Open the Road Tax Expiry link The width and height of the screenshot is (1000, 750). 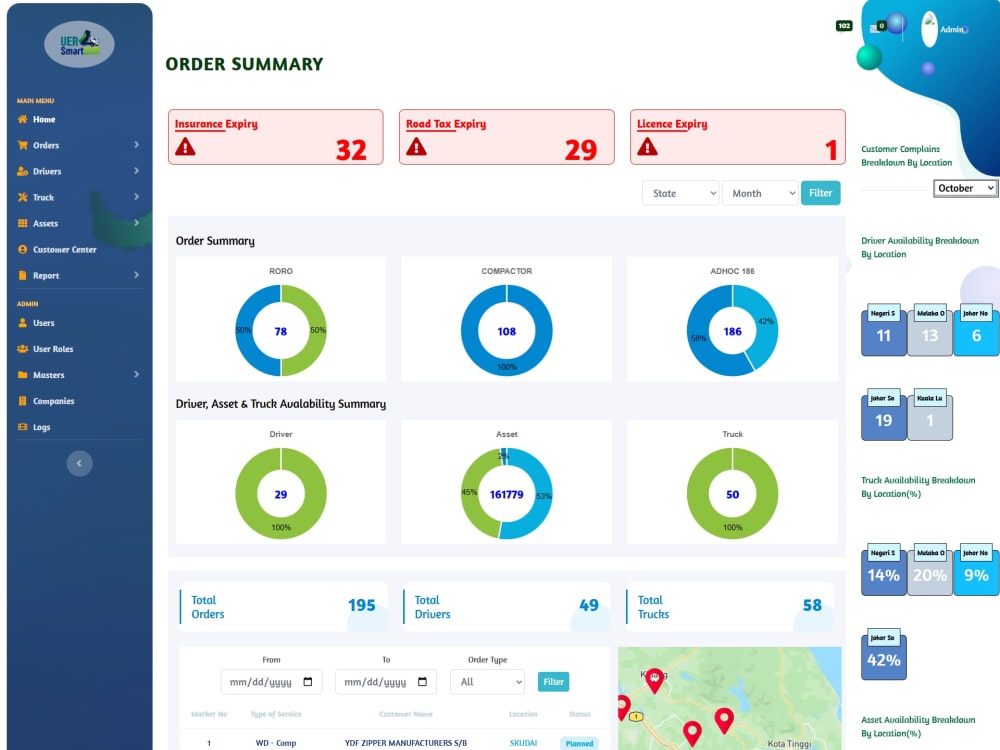point(446,124)
